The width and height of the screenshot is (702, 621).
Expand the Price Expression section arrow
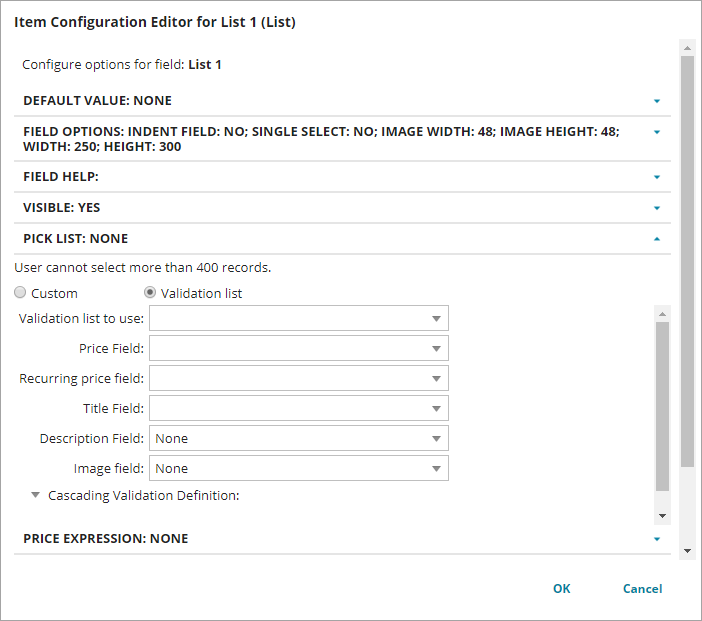click(x=657, y=539)
